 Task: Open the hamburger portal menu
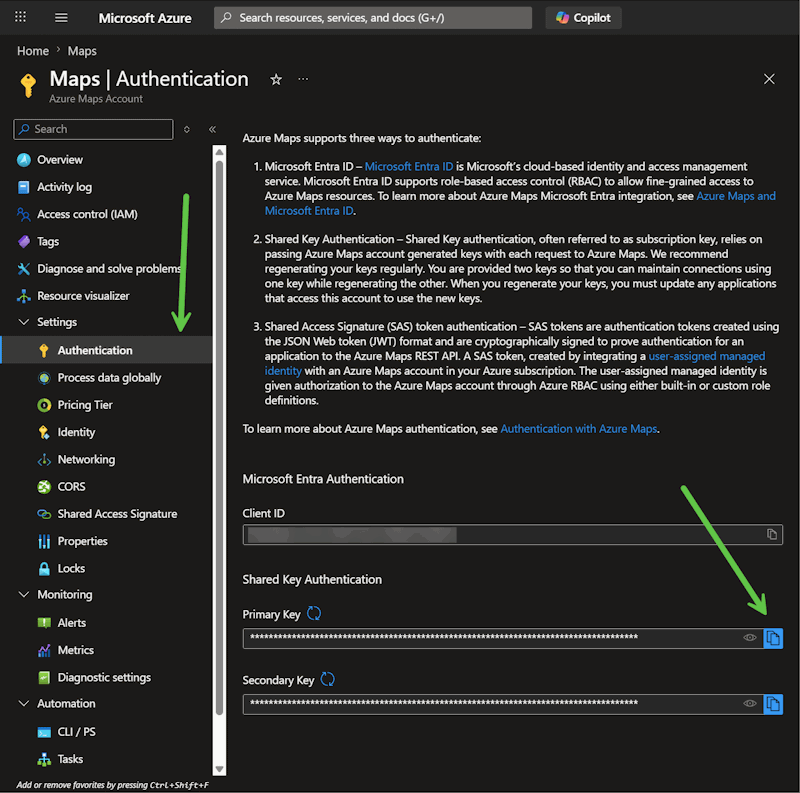coord(61,18)
